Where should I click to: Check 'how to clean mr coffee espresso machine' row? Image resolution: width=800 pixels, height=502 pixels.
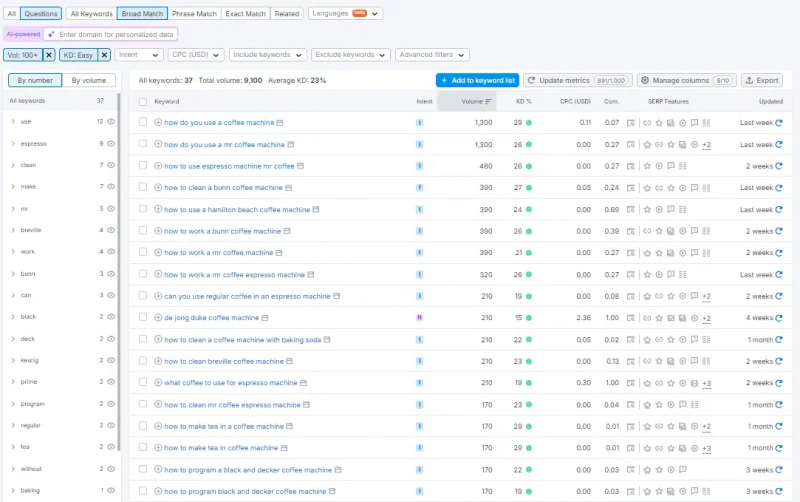[143, 404]
